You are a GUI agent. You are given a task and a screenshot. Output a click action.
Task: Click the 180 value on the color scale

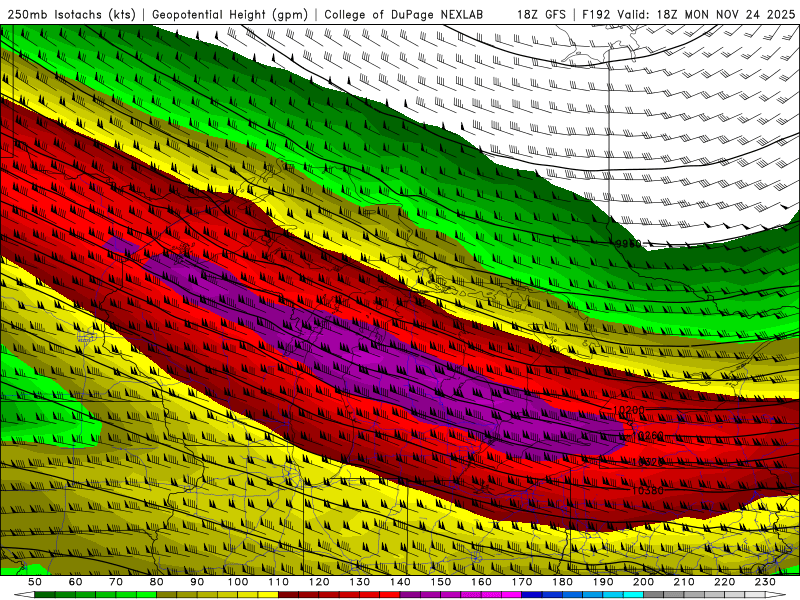(x=562, y=582)
